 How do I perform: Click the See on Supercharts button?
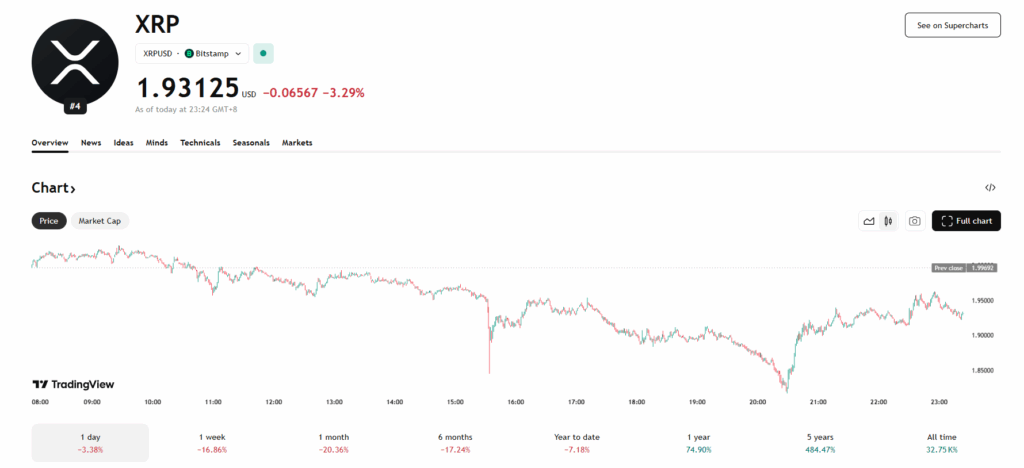(952, 25)
